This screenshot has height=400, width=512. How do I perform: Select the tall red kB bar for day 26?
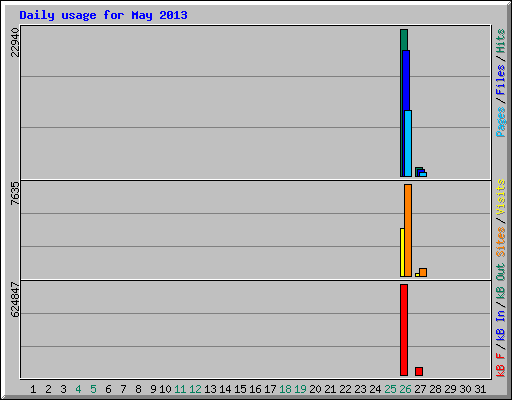404,330
